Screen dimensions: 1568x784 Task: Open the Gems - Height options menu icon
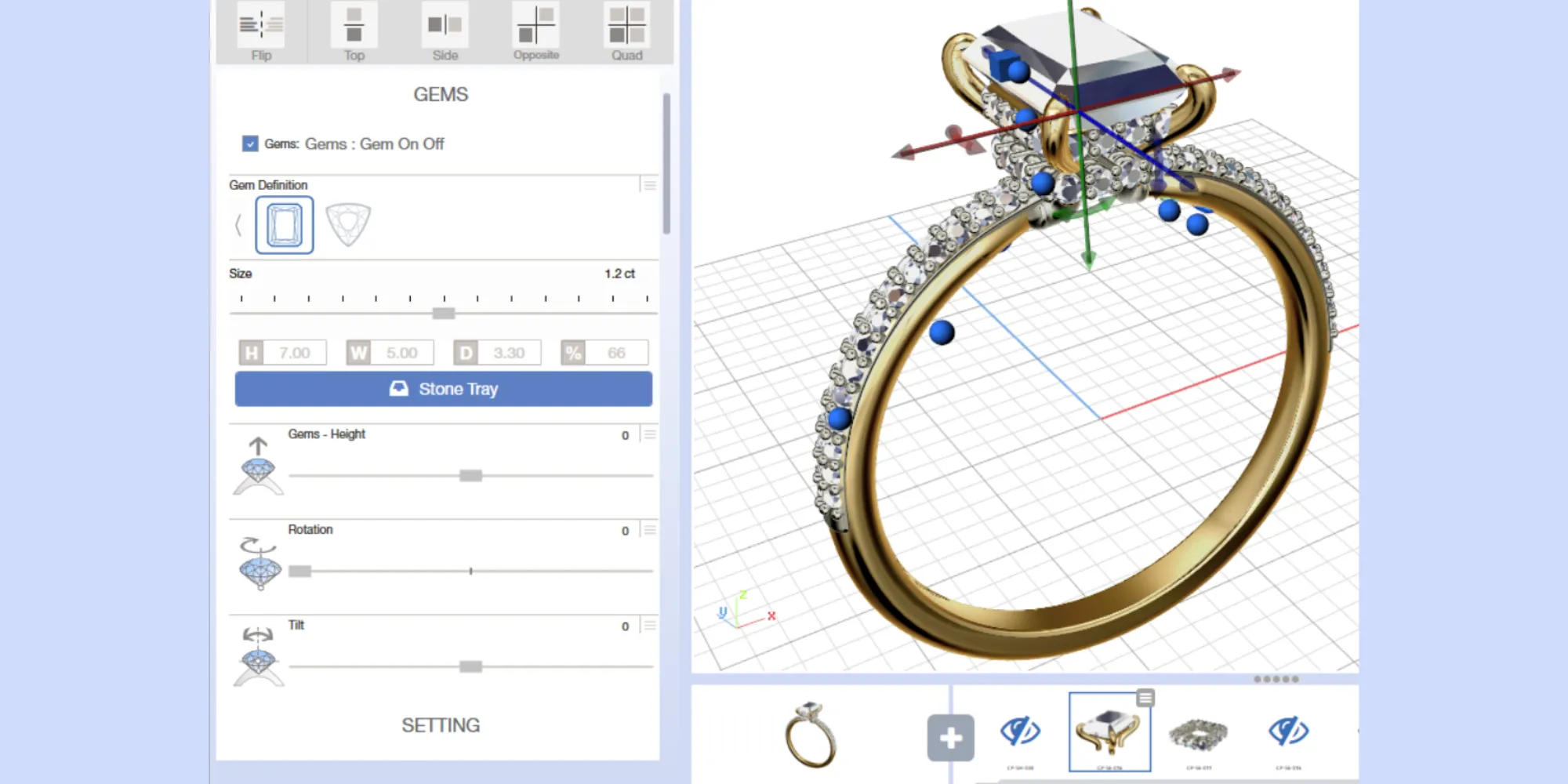(x=649, y=434)
